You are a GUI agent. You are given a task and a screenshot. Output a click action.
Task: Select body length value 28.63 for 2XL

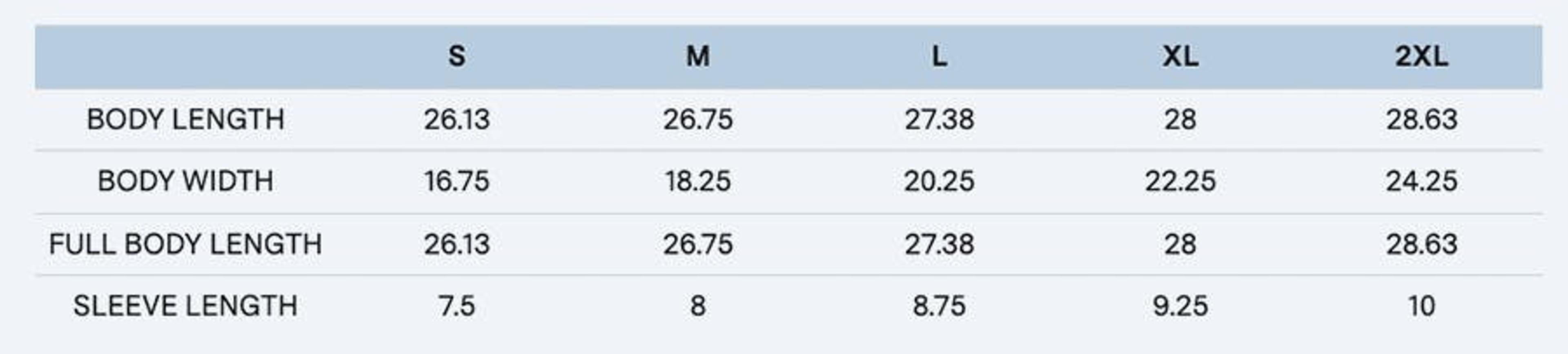[x=1421, y=119]
